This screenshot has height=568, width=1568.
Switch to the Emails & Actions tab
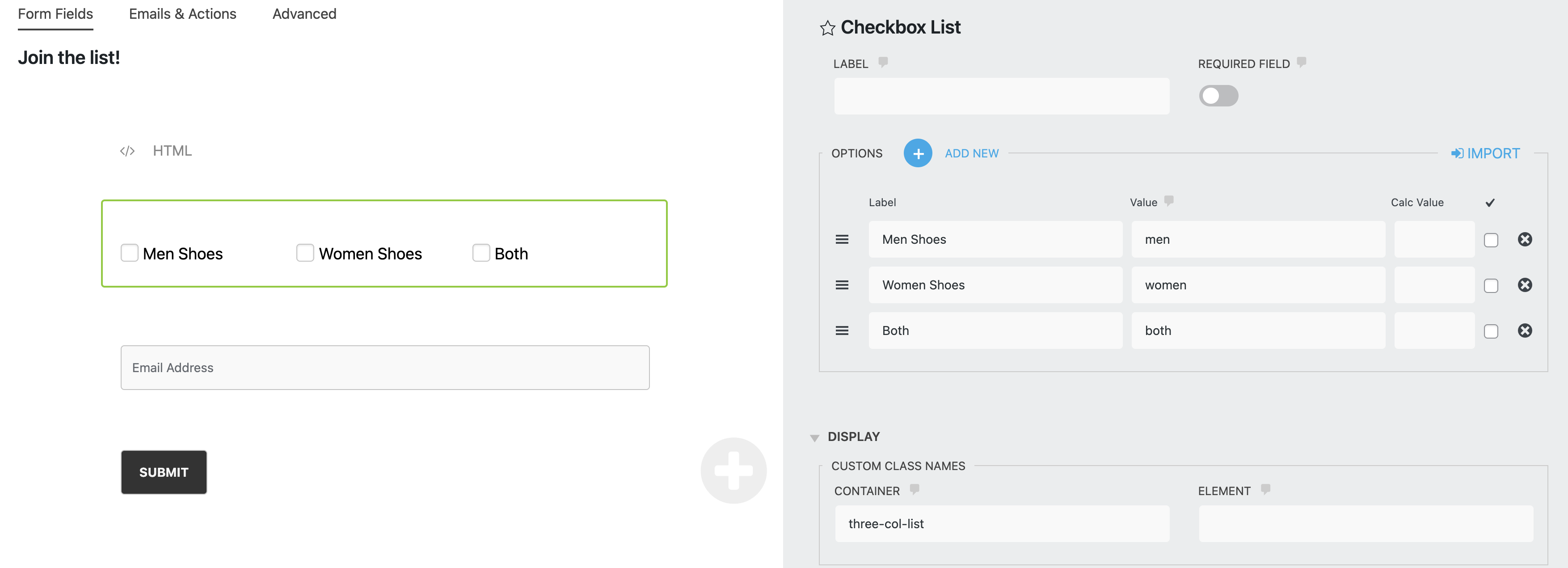181,13
